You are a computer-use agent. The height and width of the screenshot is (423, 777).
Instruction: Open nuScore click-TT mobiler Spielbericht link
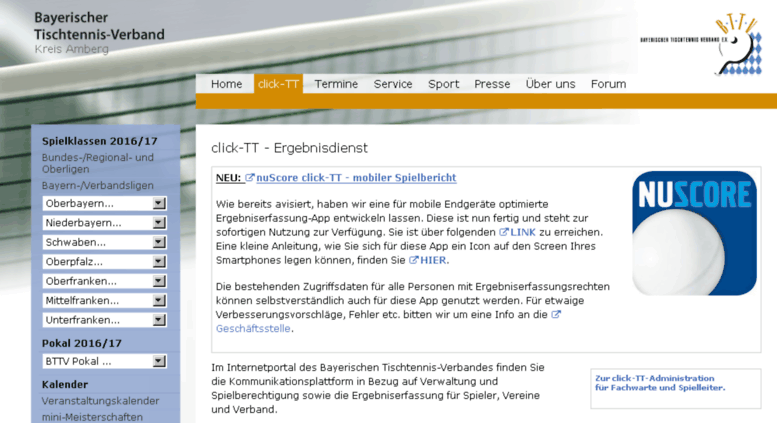tap(356, 178)
